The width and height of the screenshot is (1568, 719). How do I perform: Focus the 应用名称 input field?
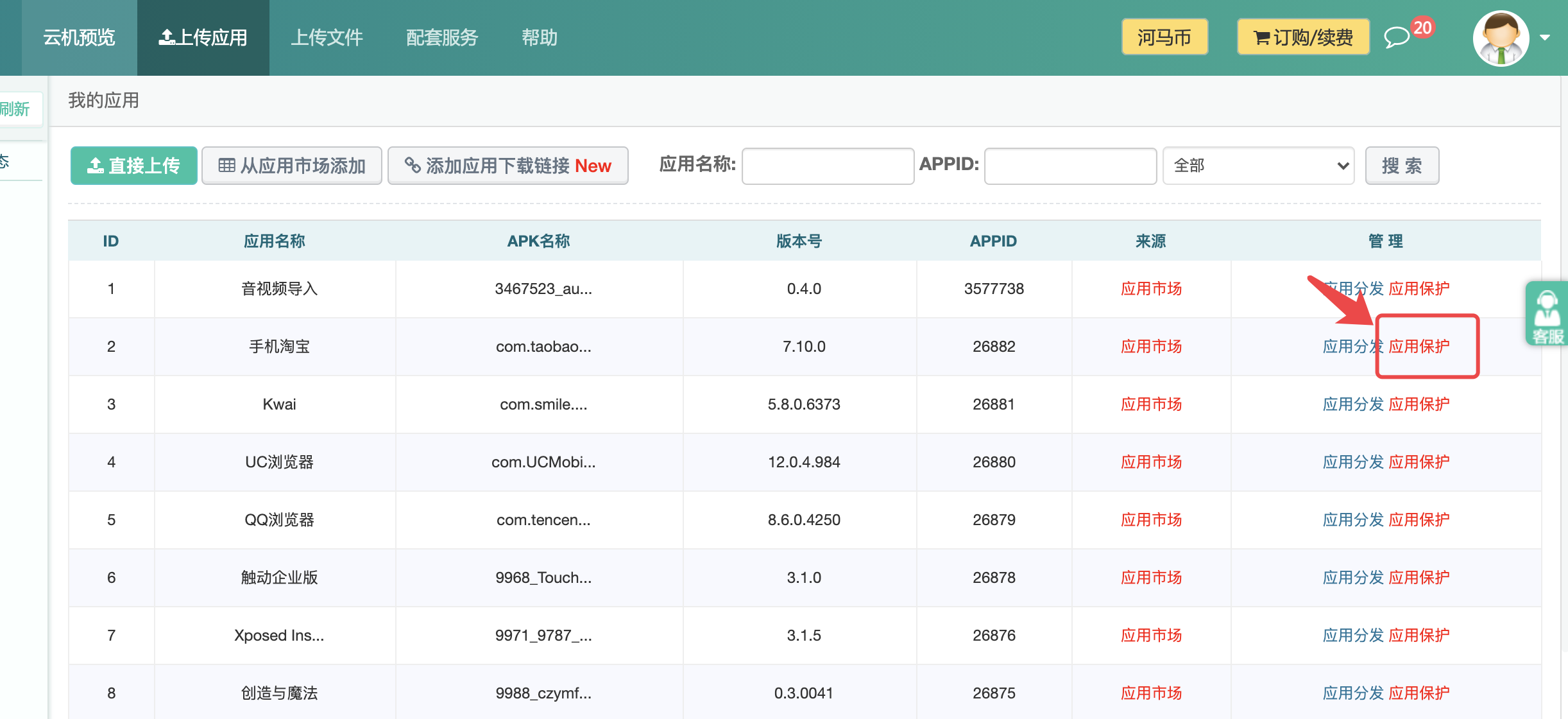[x=828, y=166]
